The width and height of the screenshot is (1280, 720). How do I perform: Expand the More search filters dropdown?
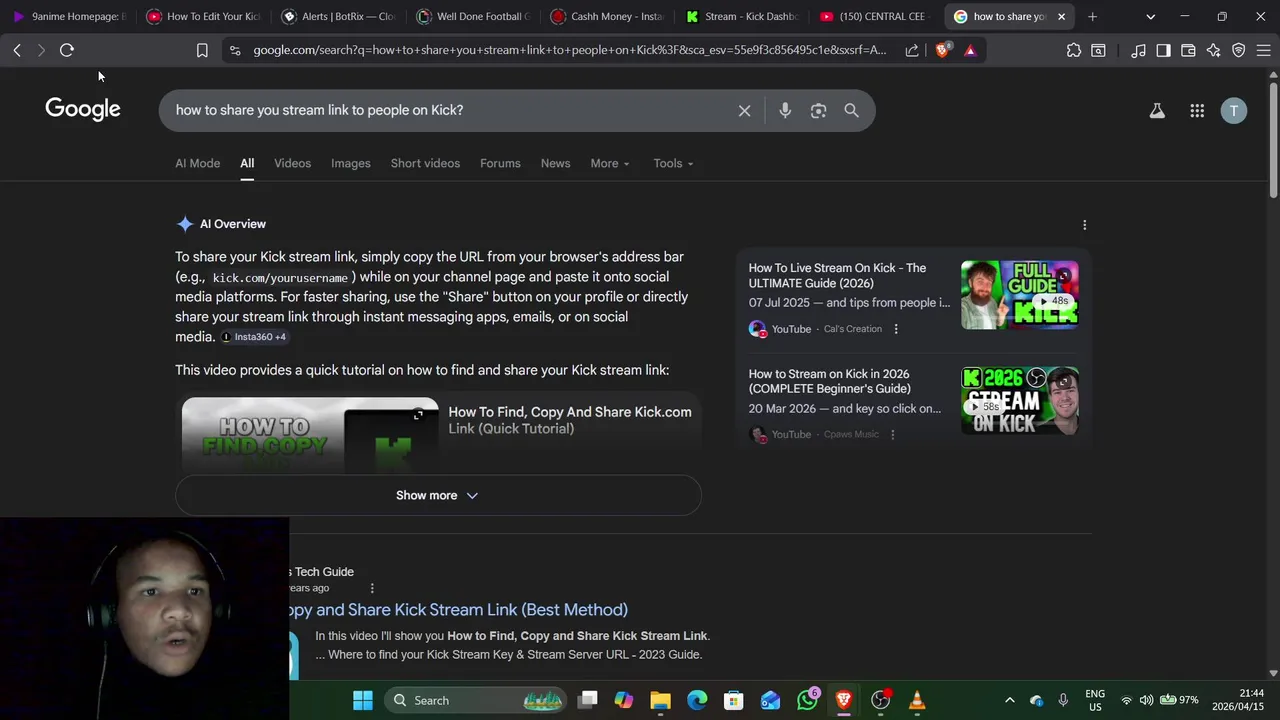tap(610, 163)
